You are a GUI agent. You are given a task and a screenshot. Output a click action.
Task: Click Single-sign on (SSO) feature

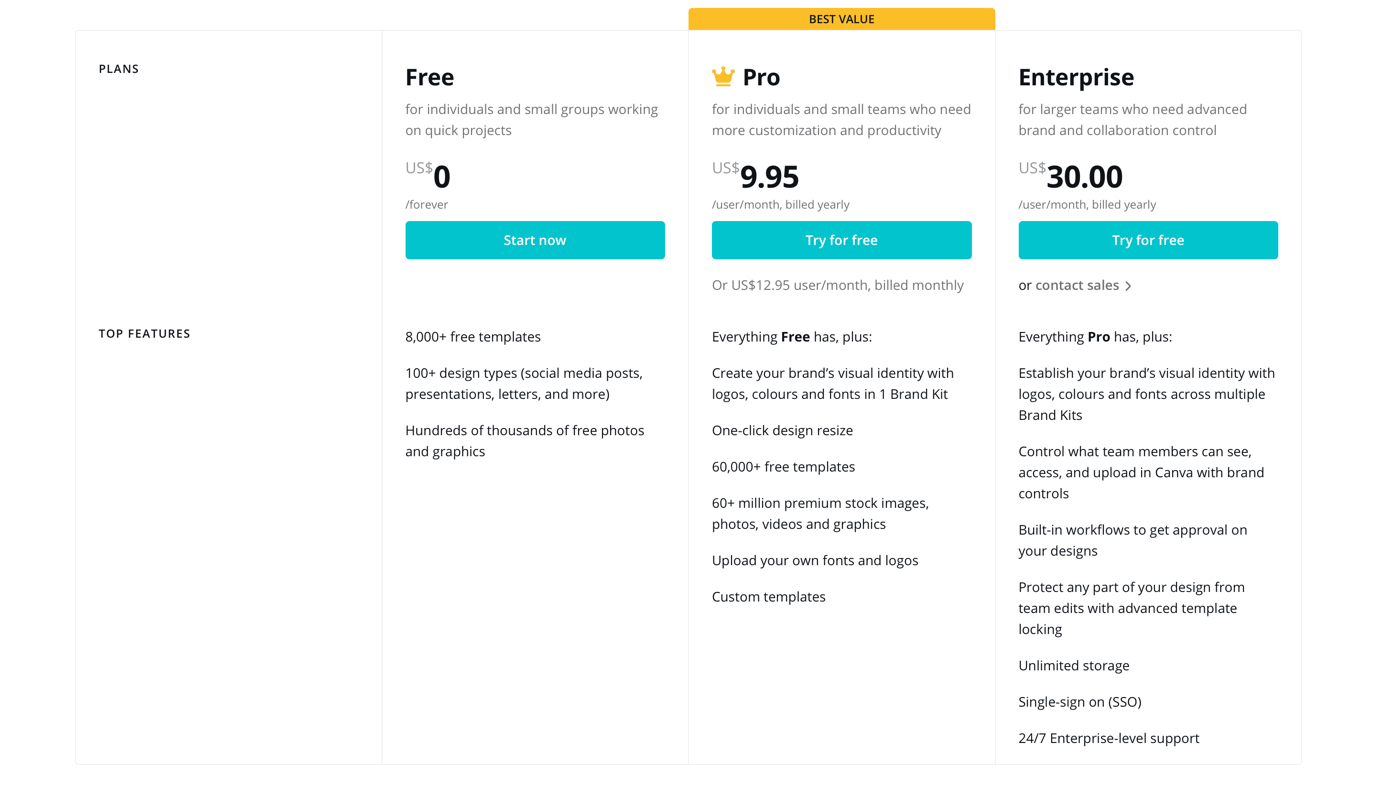pyautogui.click(x=1079, y=702)
